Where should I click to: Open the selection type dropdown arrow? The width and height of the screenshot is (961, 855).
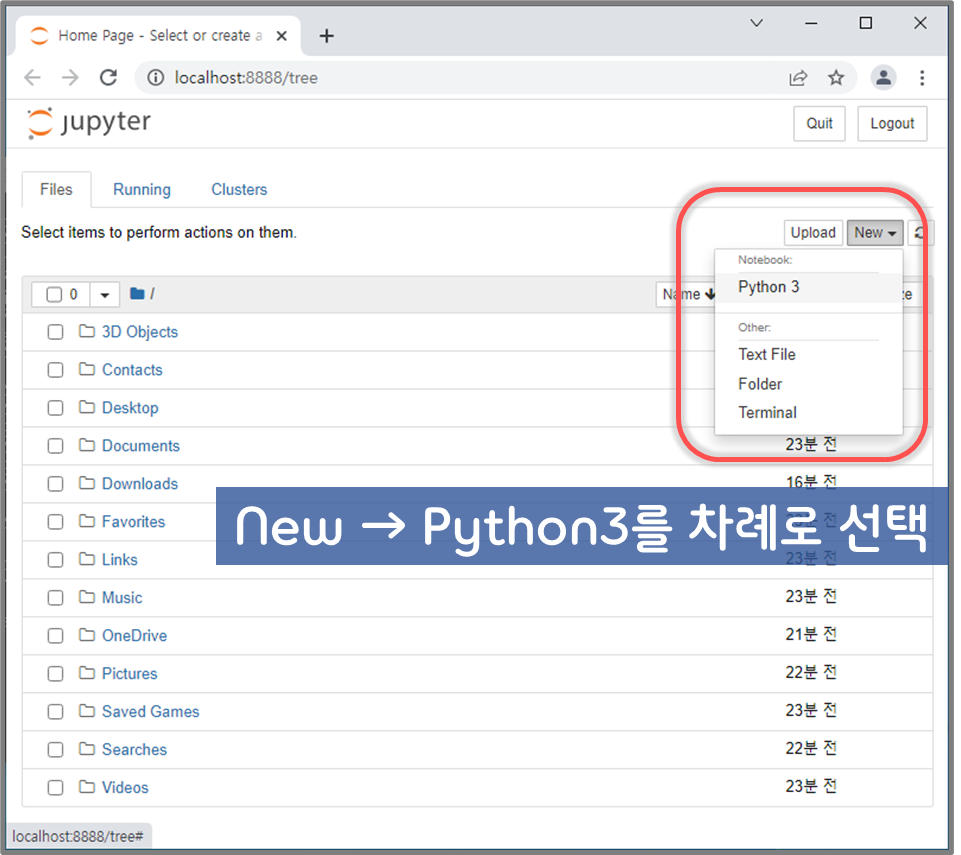point(105,295)
